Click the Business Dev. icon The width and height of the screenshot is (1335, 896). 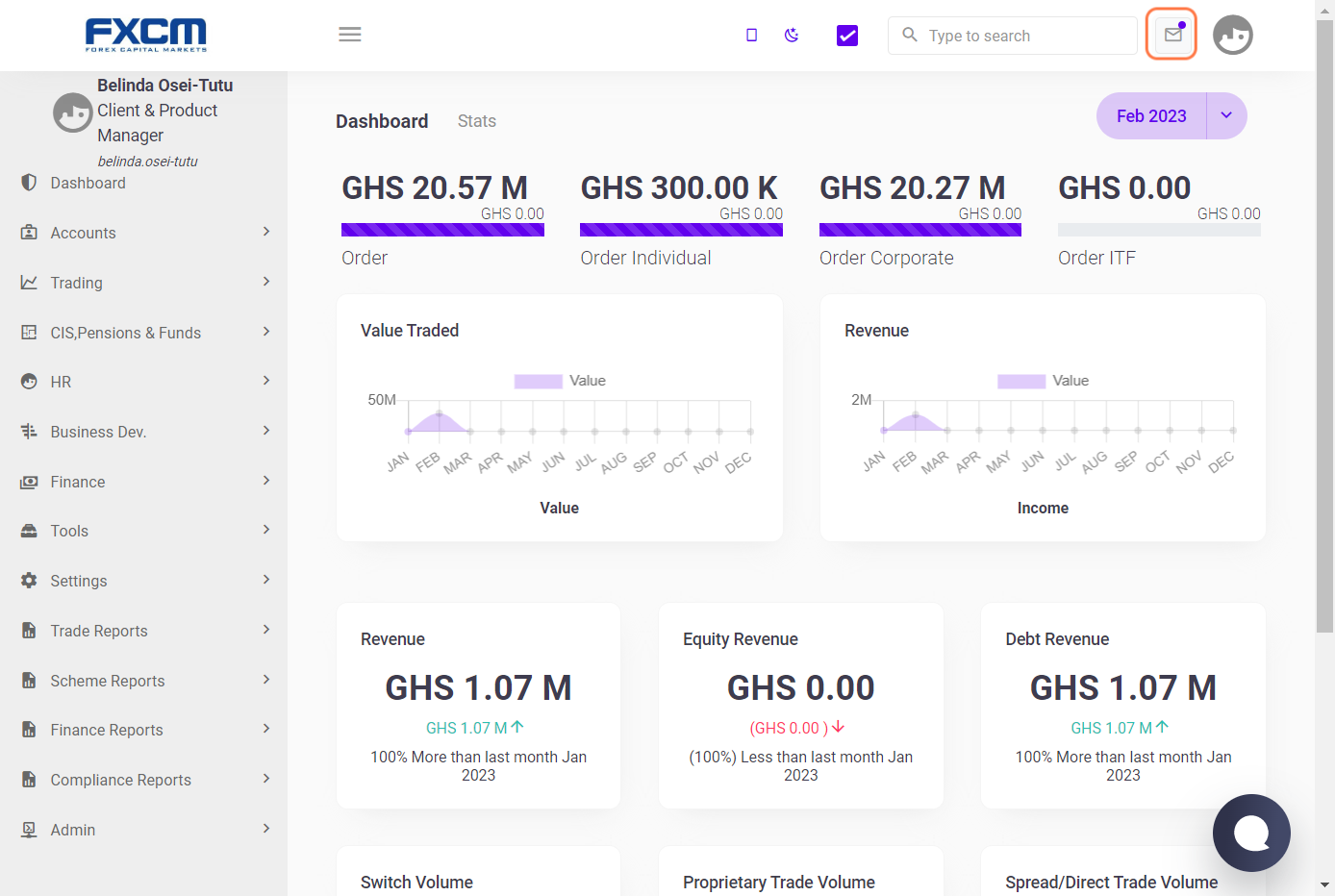click(29, 432)
